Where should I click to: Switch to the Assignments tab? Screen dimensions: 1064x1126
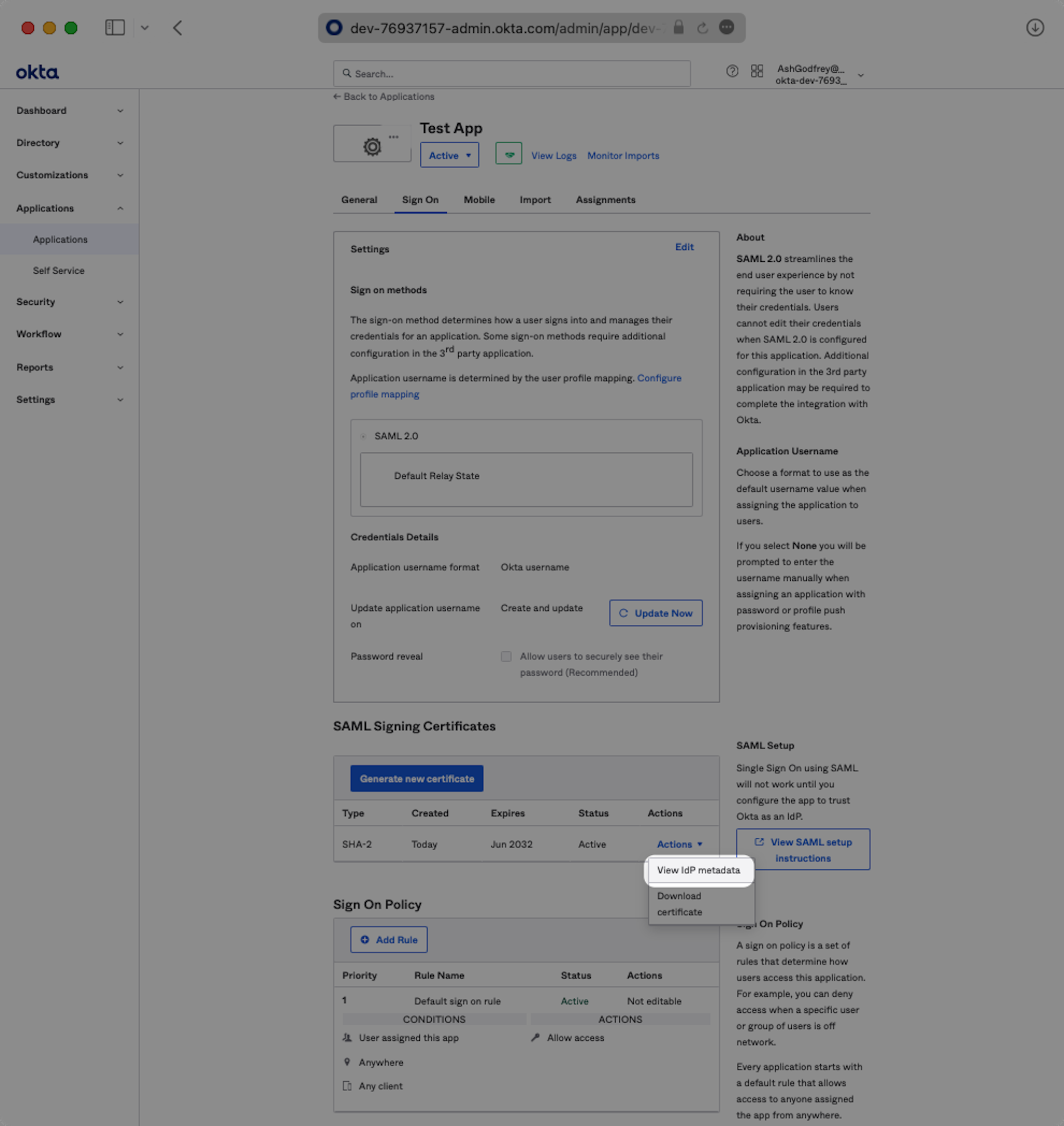click(x=605, y=199)
